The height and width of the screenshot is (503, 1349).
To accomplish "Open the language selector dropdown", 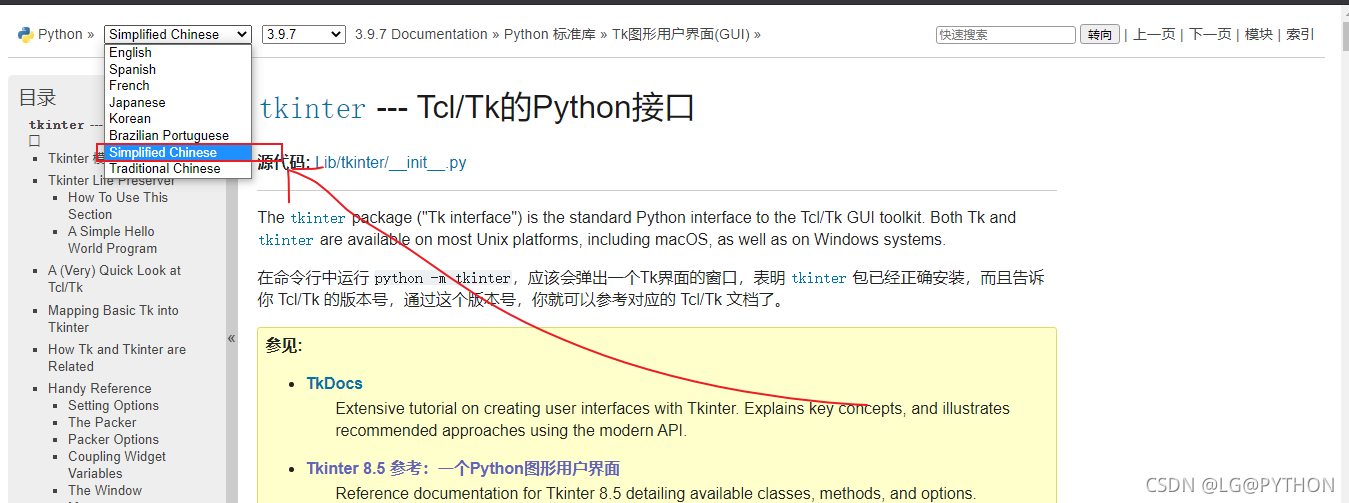I will (178, 34).
